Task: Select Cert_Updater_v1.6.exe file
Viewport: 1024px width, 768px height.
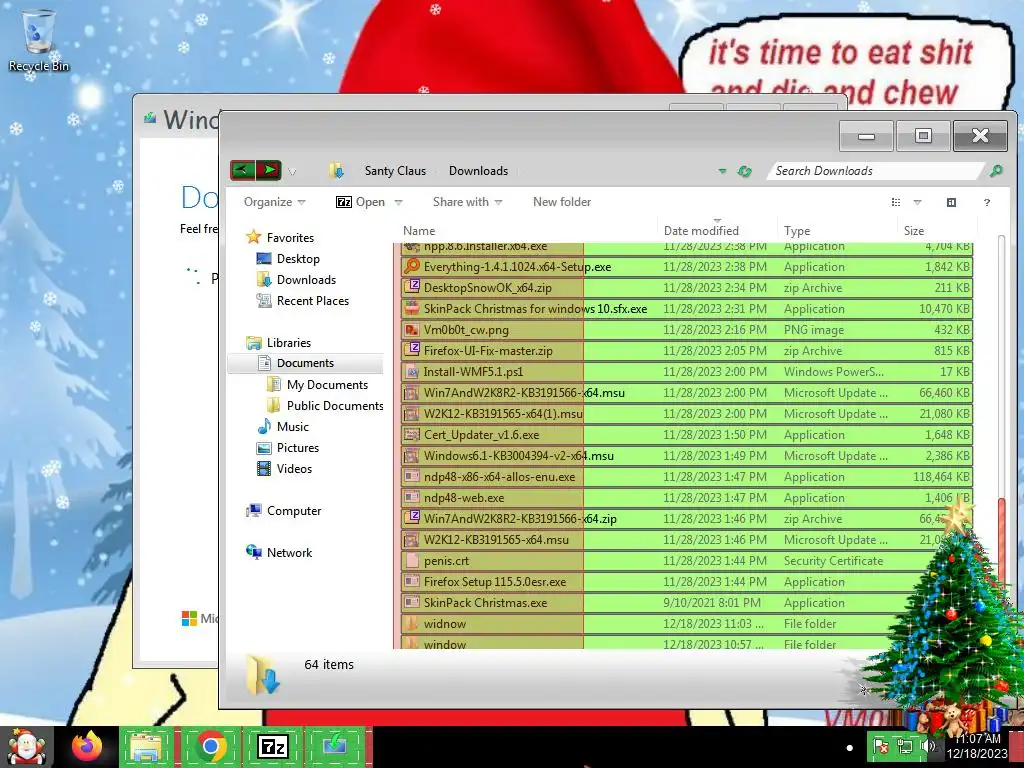Action: point(686,434)
